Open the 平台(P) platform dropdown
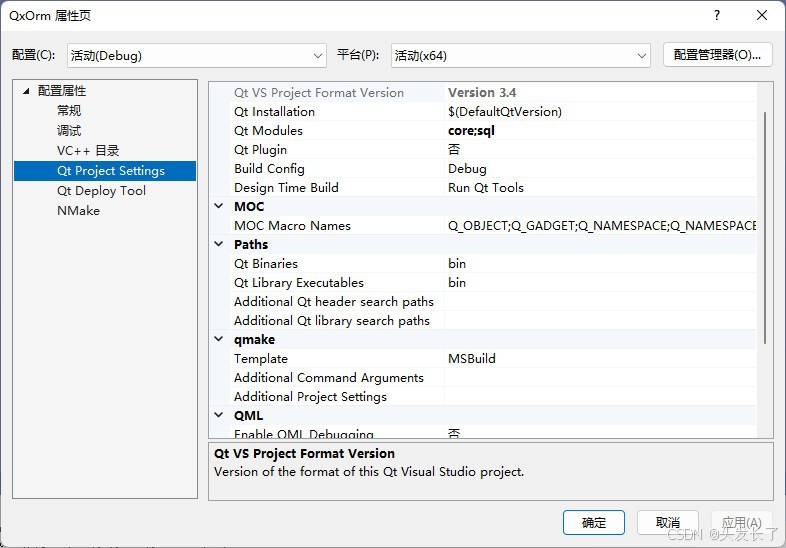 (520, 56)
